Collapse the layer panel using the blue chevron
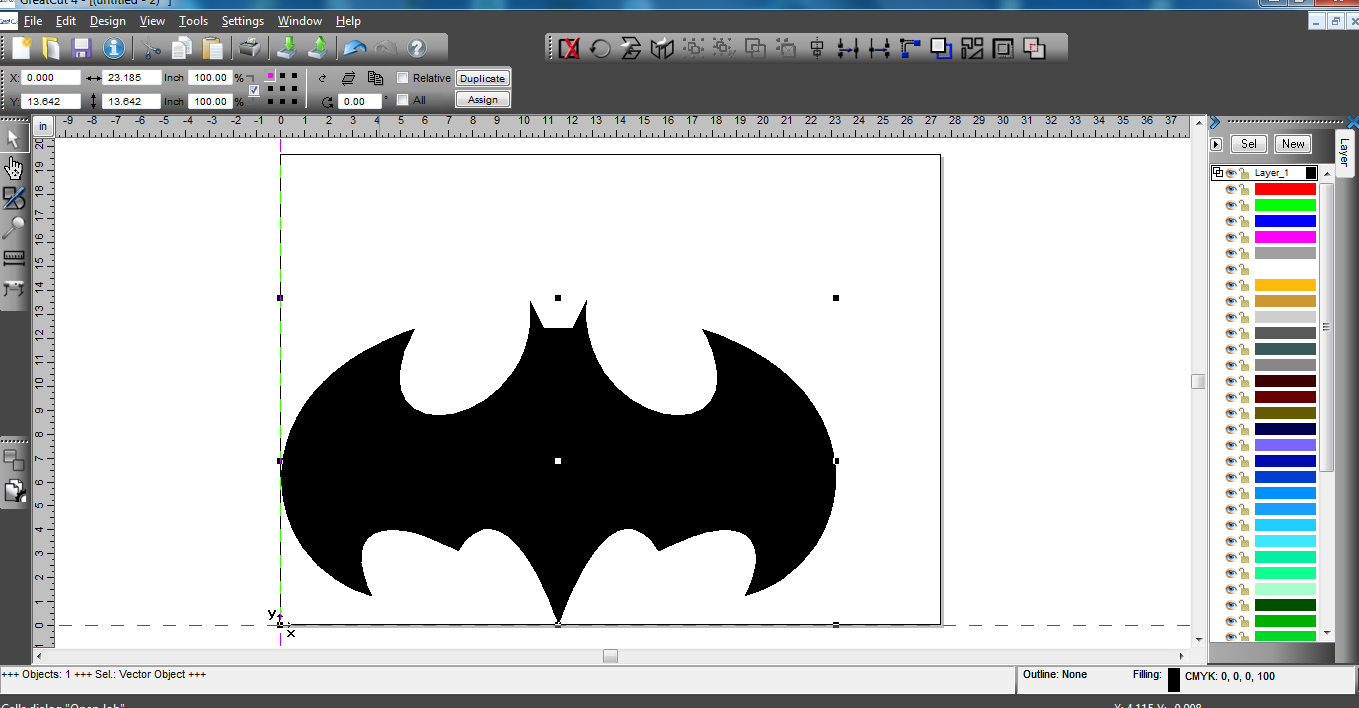1359x708 pixels. tap(1215, 123)
